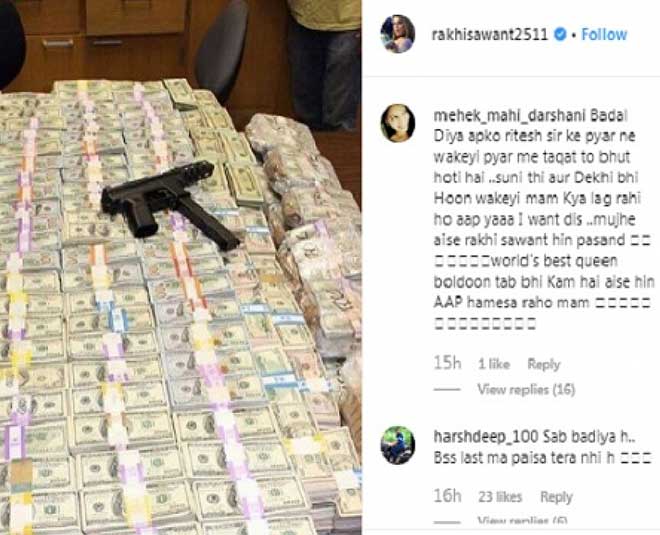Follow the rakhisawant2511 account
The image size is (660, 535).
(x=604, y=35)
